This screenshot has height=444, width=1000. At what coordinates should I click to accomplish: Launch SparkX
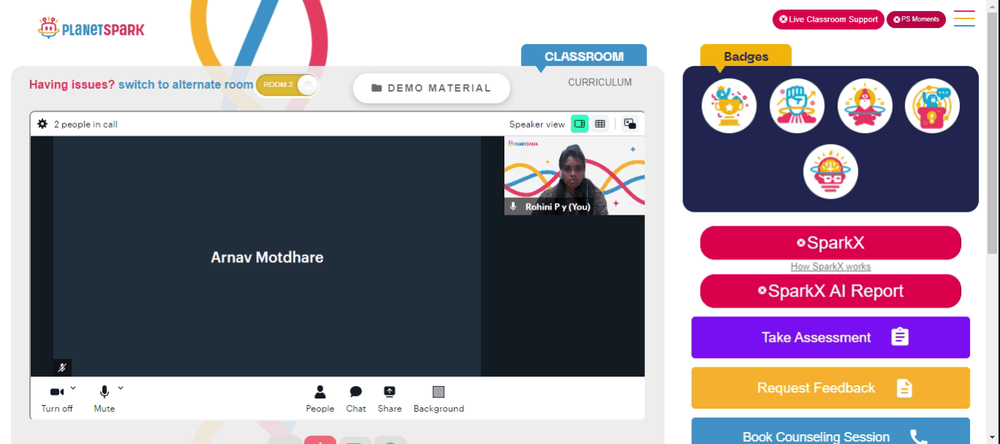tap(830, 243)
